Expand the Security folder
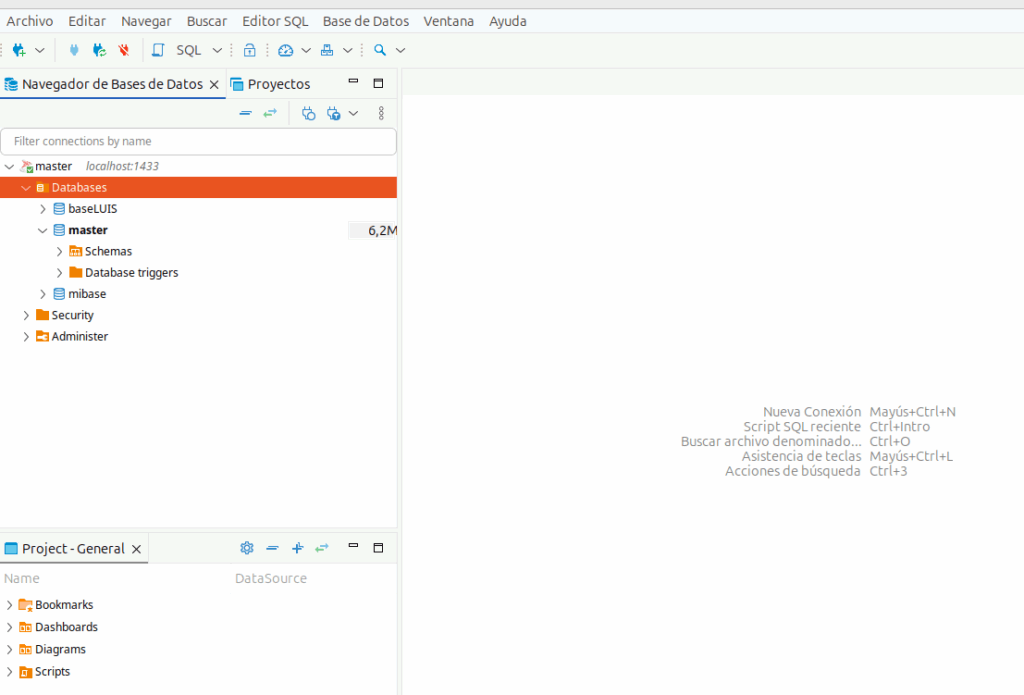 [x=27, y=315]
